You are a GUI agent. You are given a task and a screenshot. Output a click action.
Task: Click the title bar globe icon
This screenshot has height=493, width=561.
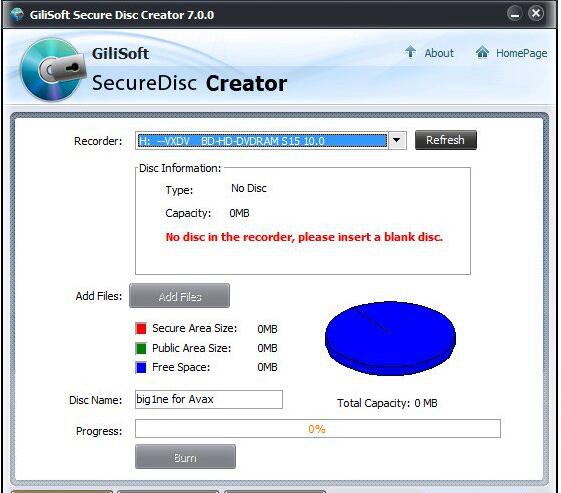coord(16,14)
